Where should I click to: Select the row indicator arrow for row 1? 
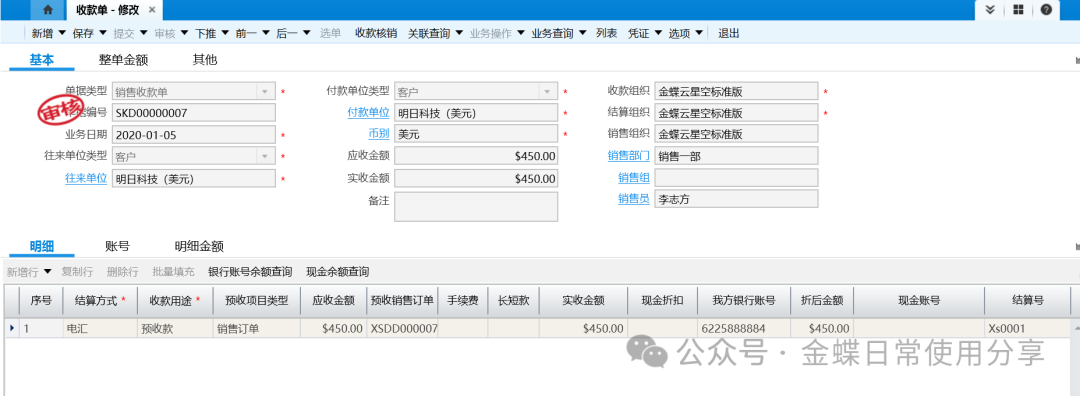[12, 329]
